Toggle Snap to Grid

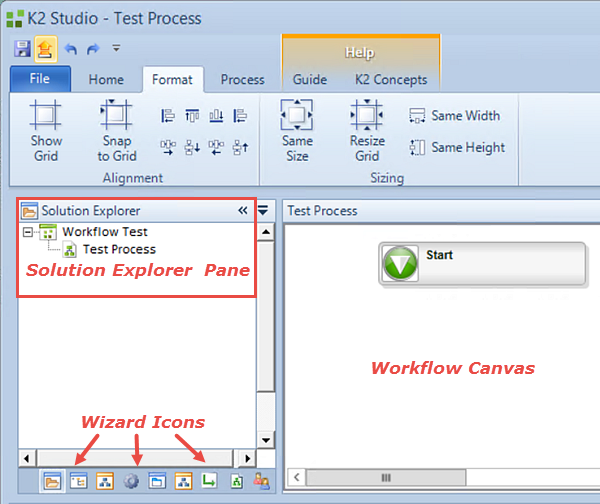point(117,131)
